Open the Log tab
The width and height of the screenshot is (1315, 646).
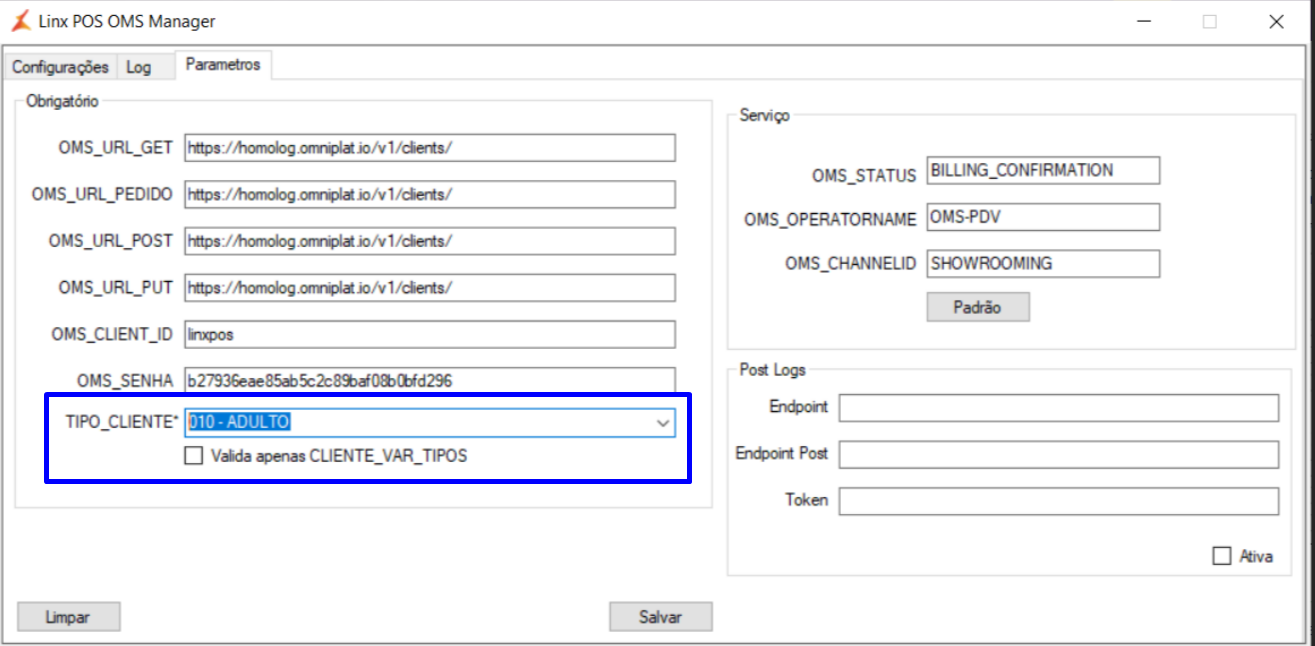click(138, 67)
